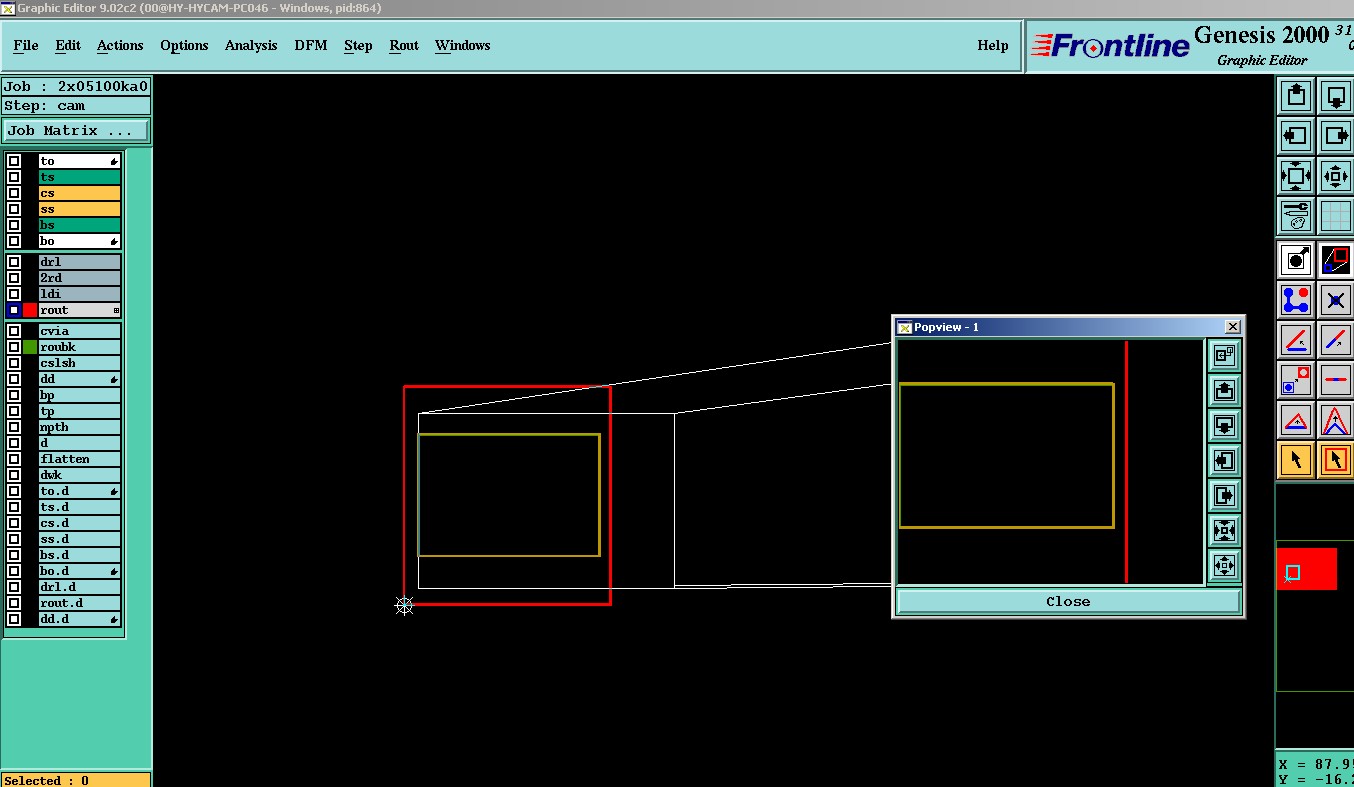Click zoom in icon in Popview
Image resolution: width=1354 pixels, height=787 pixels.
pos(1224,530)
